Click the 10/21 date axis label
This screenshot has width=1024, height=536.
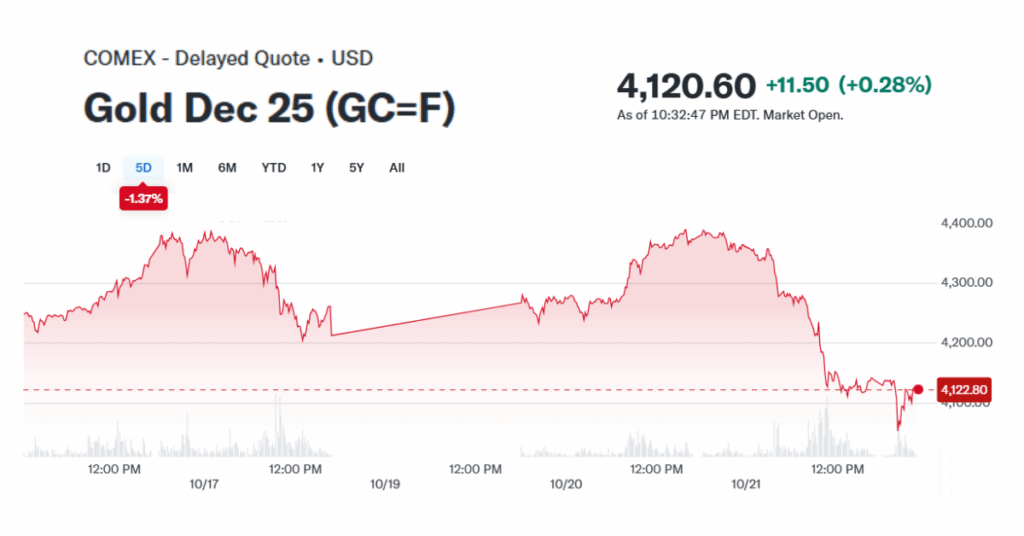click(747, 484)
